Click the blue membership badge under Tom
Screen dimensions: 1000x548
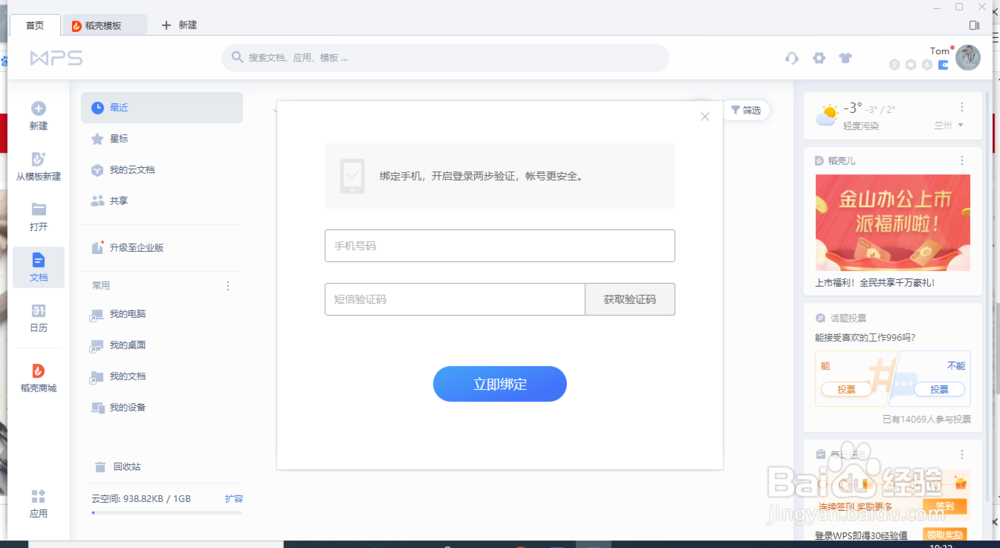coord(943,65)
